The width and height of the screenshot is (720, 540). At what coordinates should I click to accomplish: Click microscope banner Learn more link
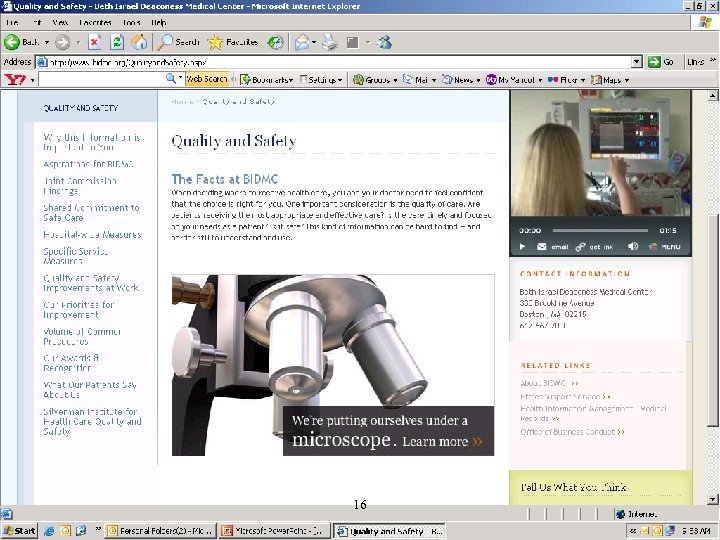coord(442,442)
